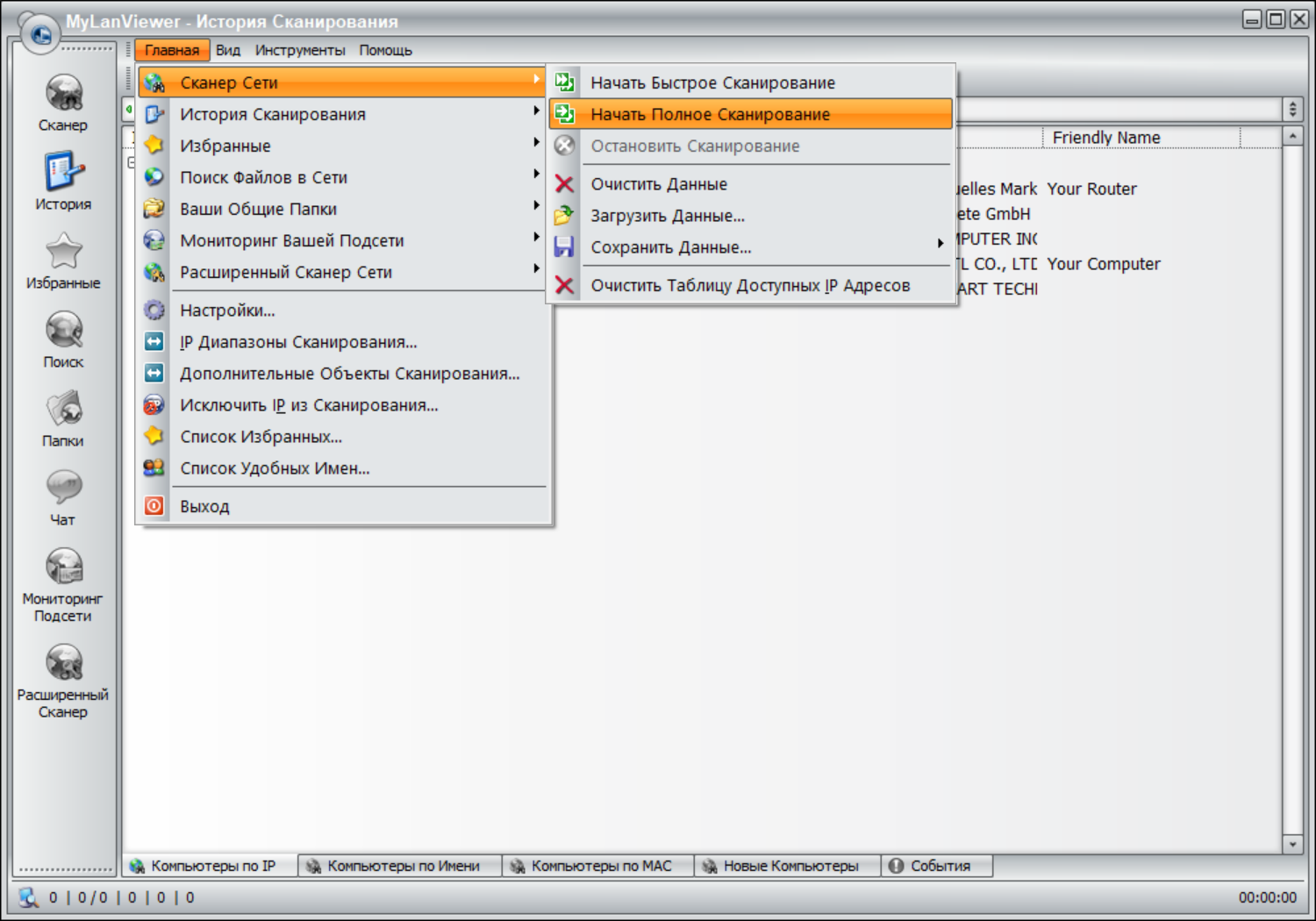Expand Сканер Сети submenu arrow
Screen dimensions: 1316x921
tap(536, 80)
